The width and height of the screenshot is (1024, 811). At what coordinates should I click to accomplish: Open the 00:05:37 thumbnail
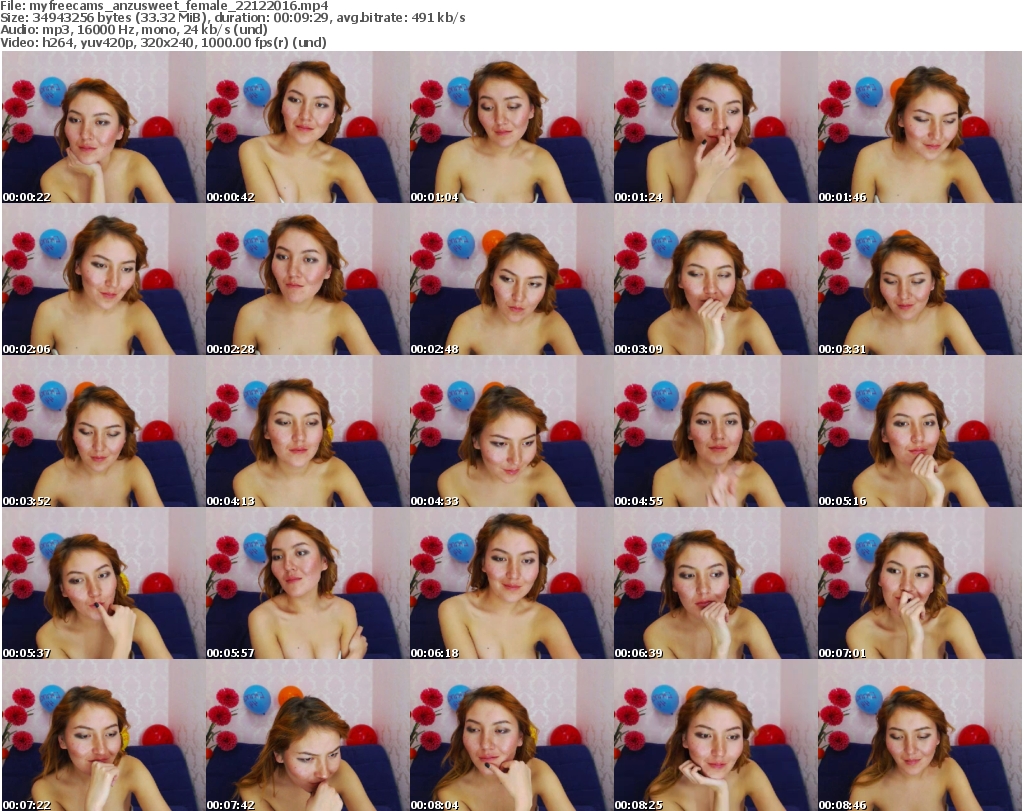[x=103, y=584]
